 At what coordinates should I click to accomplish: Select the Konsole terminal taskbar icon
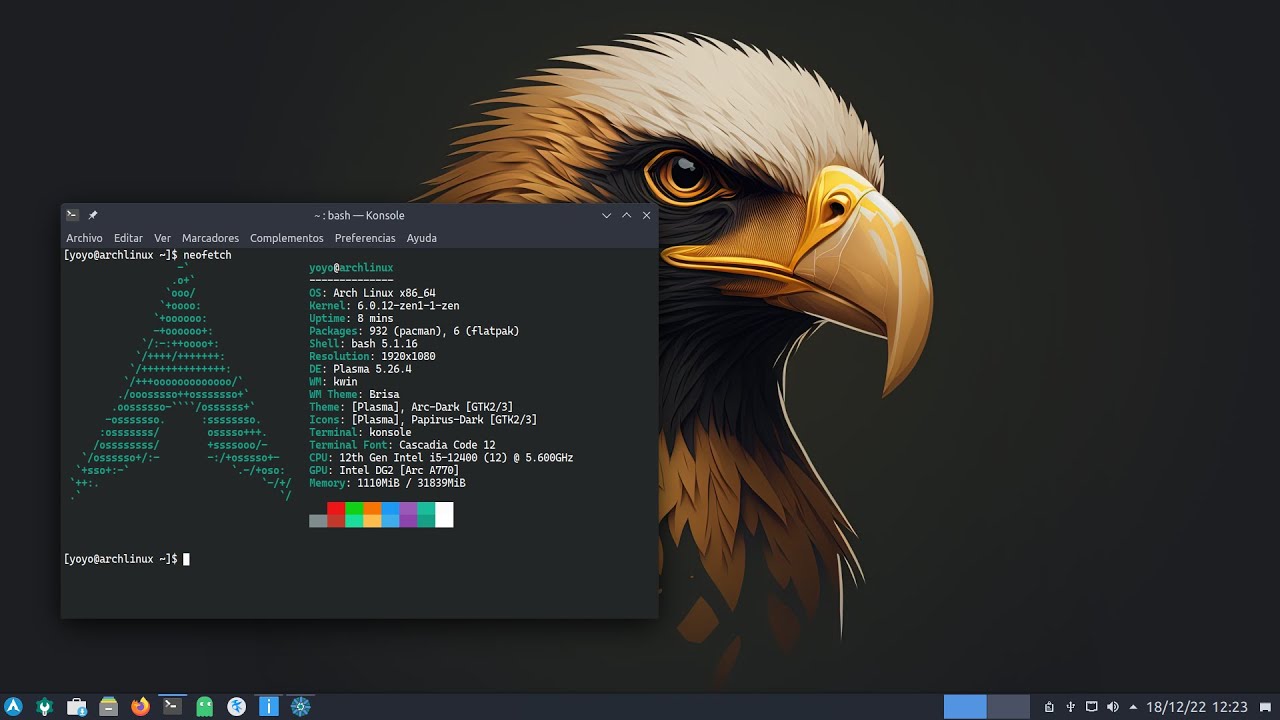pyautogui.click(x=173, y=707)
